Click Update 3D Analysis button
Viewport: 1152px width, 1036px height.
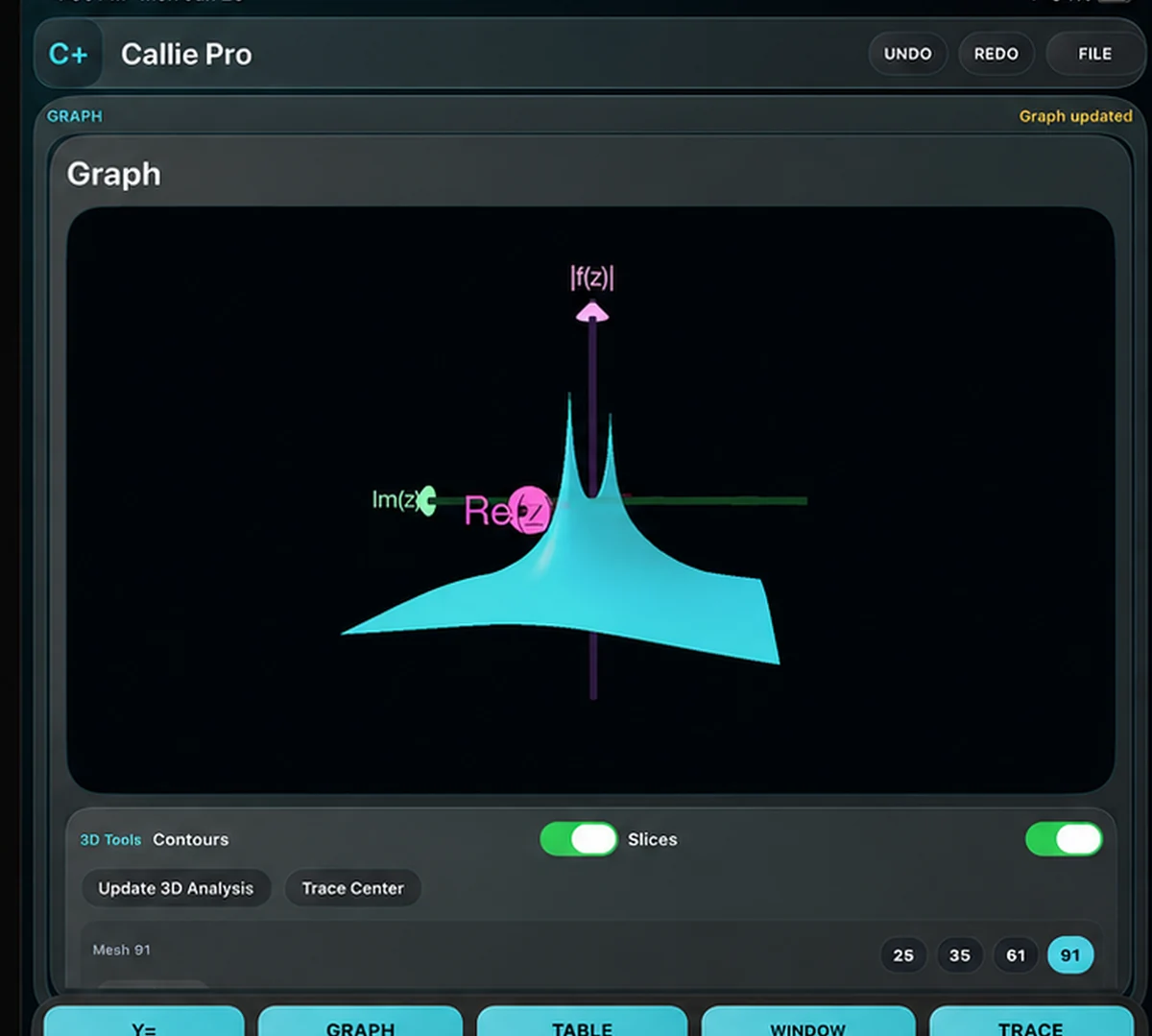(176, 888)
